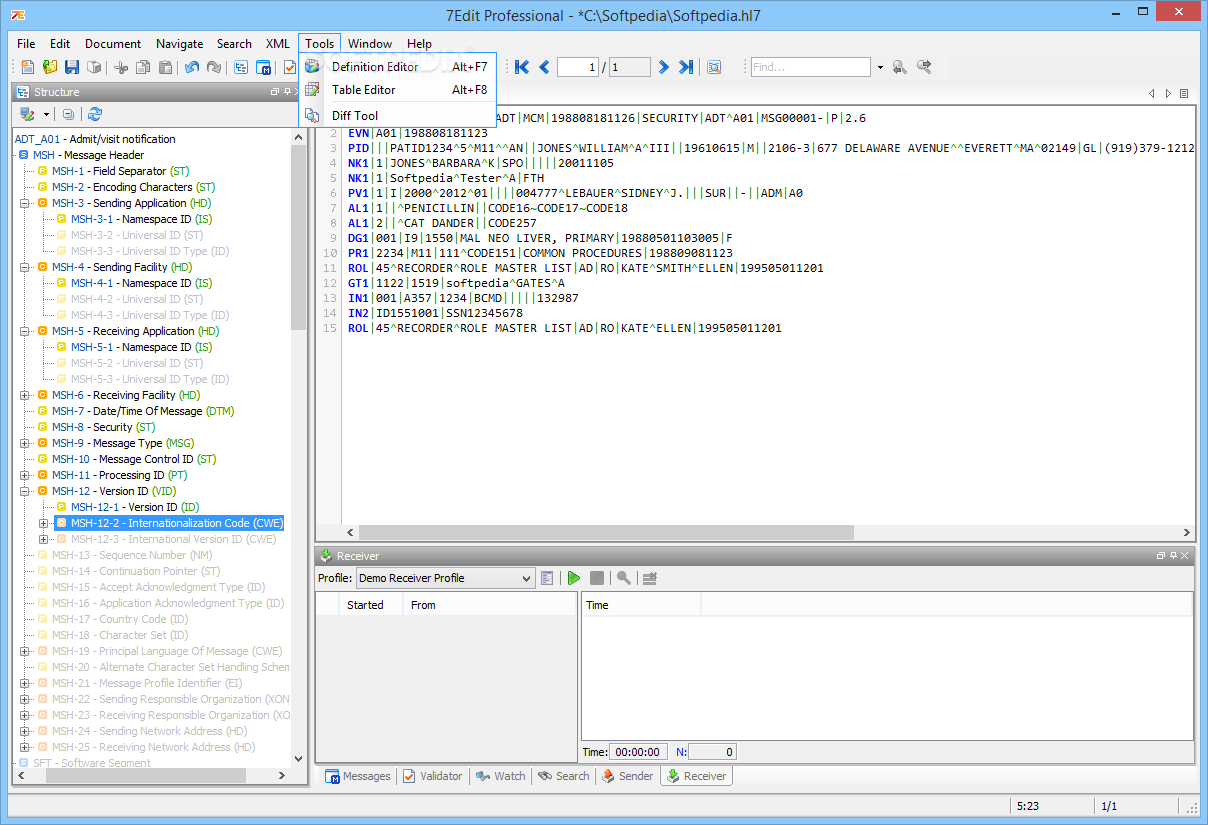1208x825 pixels.
Task: Click the New document toolbar icon
Action: pyautogui.click(x=28, y=67)
